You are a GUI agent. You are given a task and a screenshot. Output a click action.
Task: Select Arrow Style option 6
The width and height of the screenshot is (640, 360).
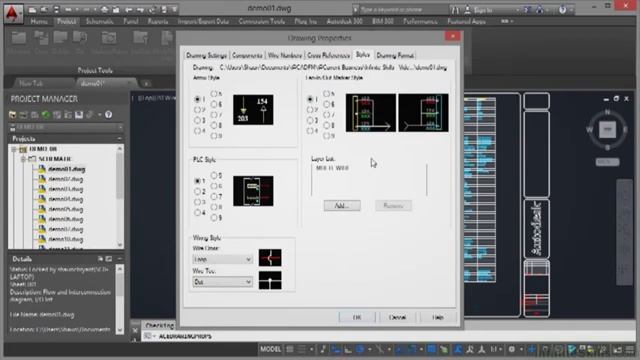[214, 104]
